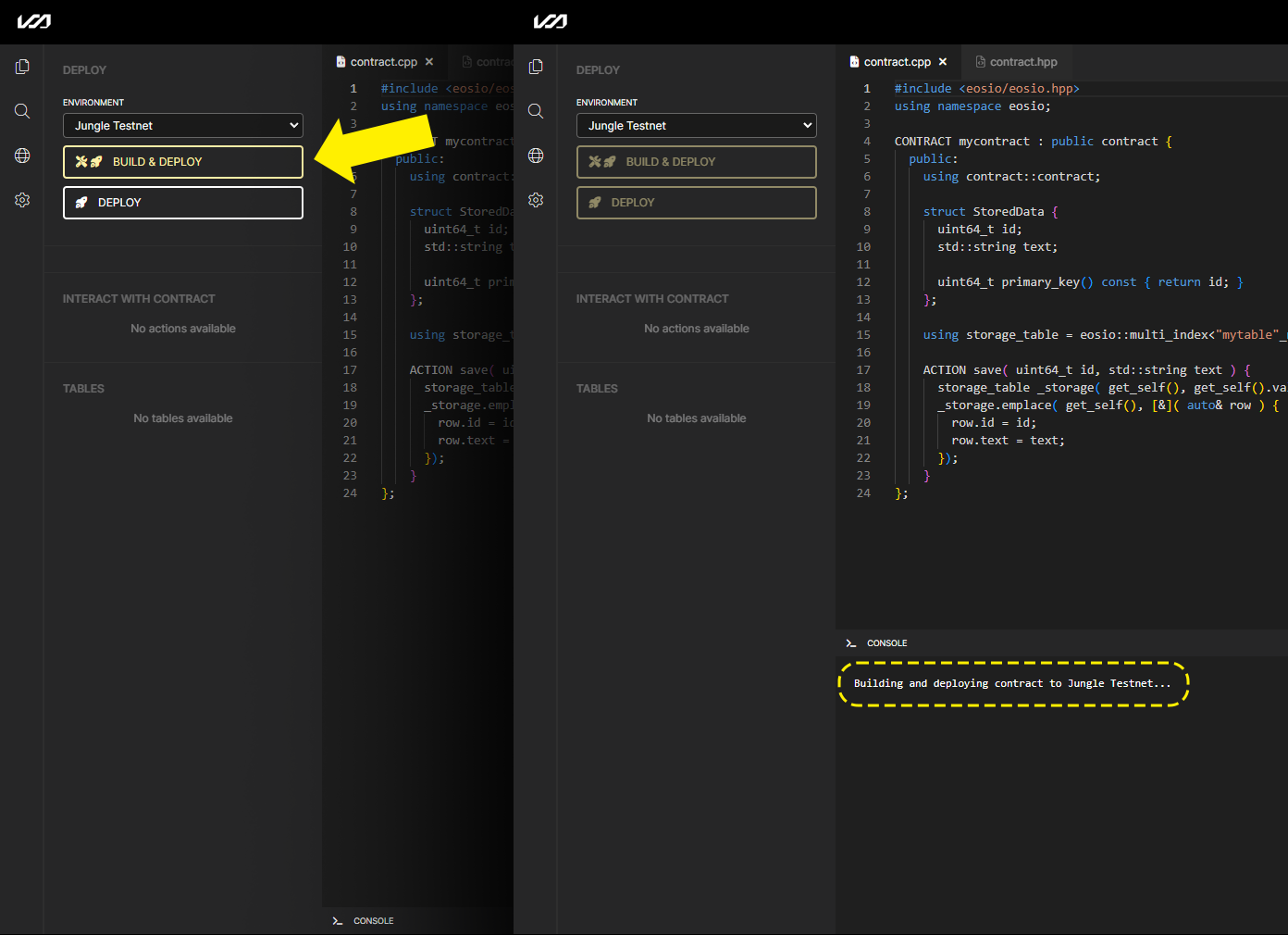
Task: Switch to contract.hpp tab in right editor
Action: click(1016, 62)
